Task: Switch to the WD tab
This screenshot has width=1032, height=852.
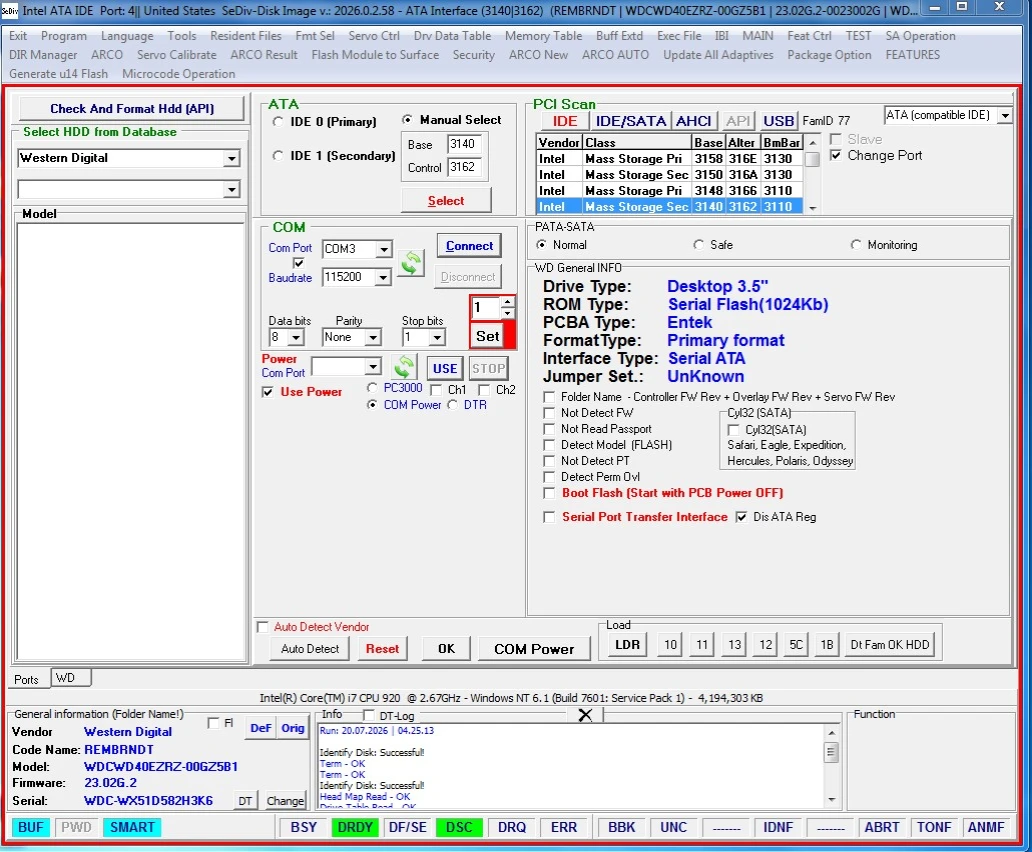Action: (70, 678)
